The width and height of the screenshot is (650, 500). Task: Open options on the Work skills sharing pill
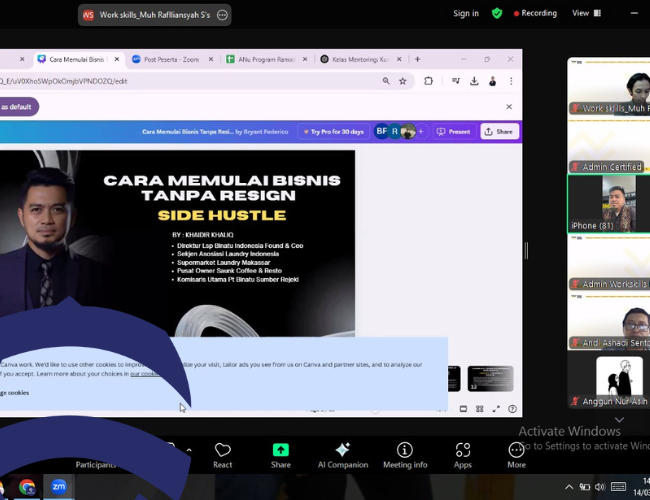coord(222,15)
